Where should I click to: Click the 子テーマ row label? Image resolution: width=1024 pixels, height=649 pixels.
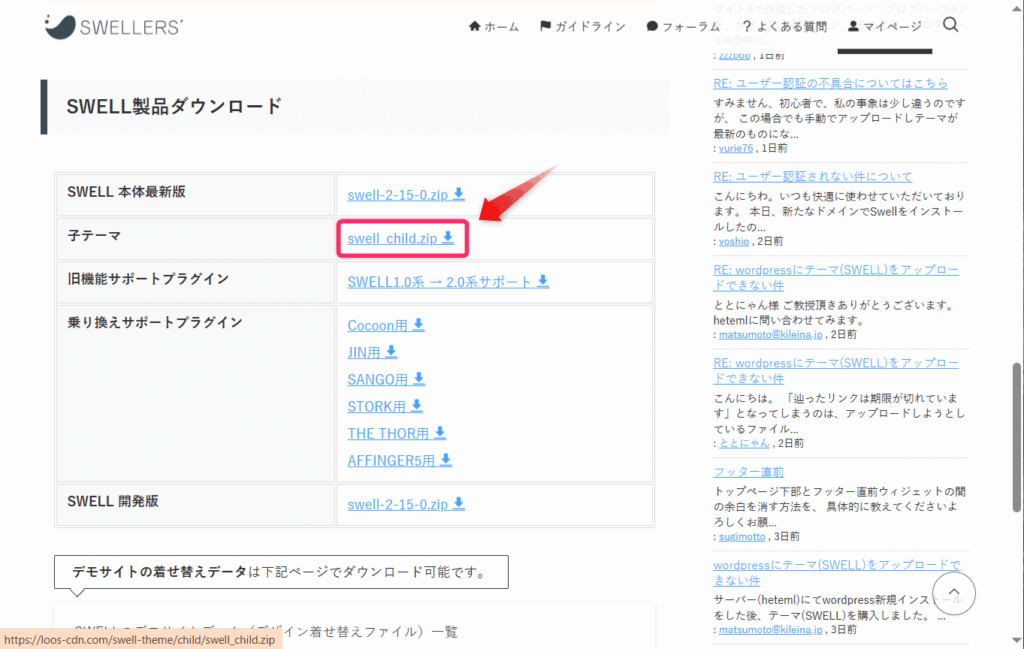(x=94, y=236)
